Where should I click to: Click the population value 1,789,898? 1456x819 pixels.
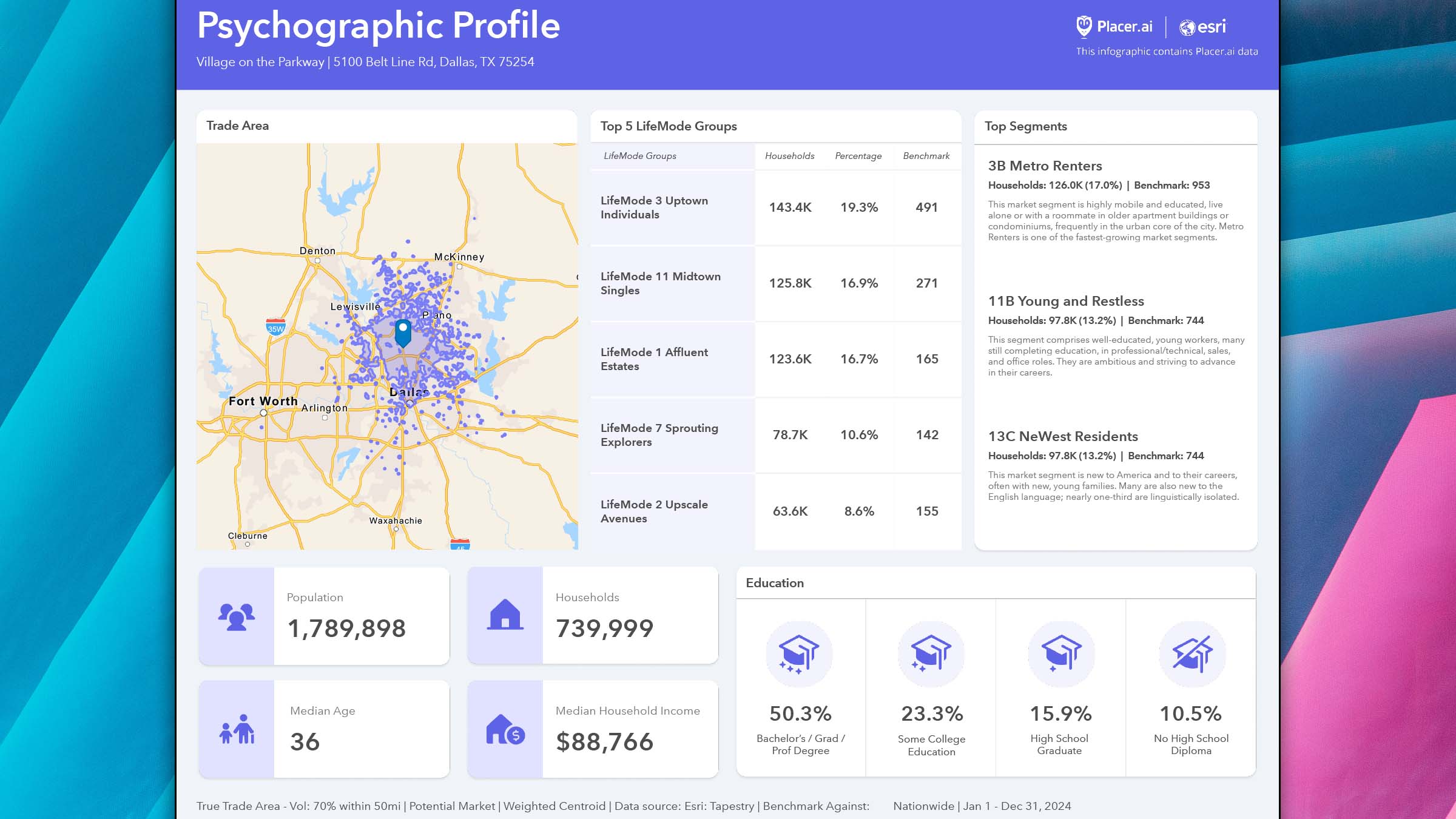[x=346, y=628]
